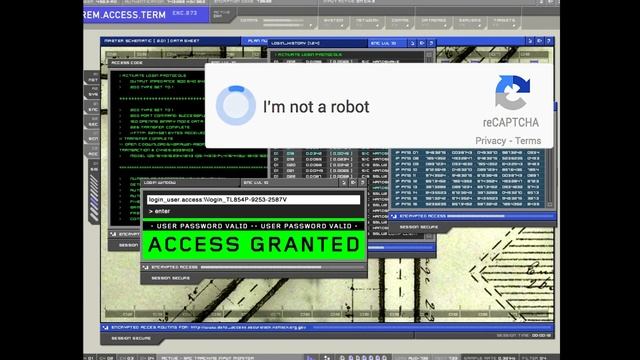Click the first icon in Login Window title bar
Image resolution: width=640 pixels, height=360 pixels.
344,182
